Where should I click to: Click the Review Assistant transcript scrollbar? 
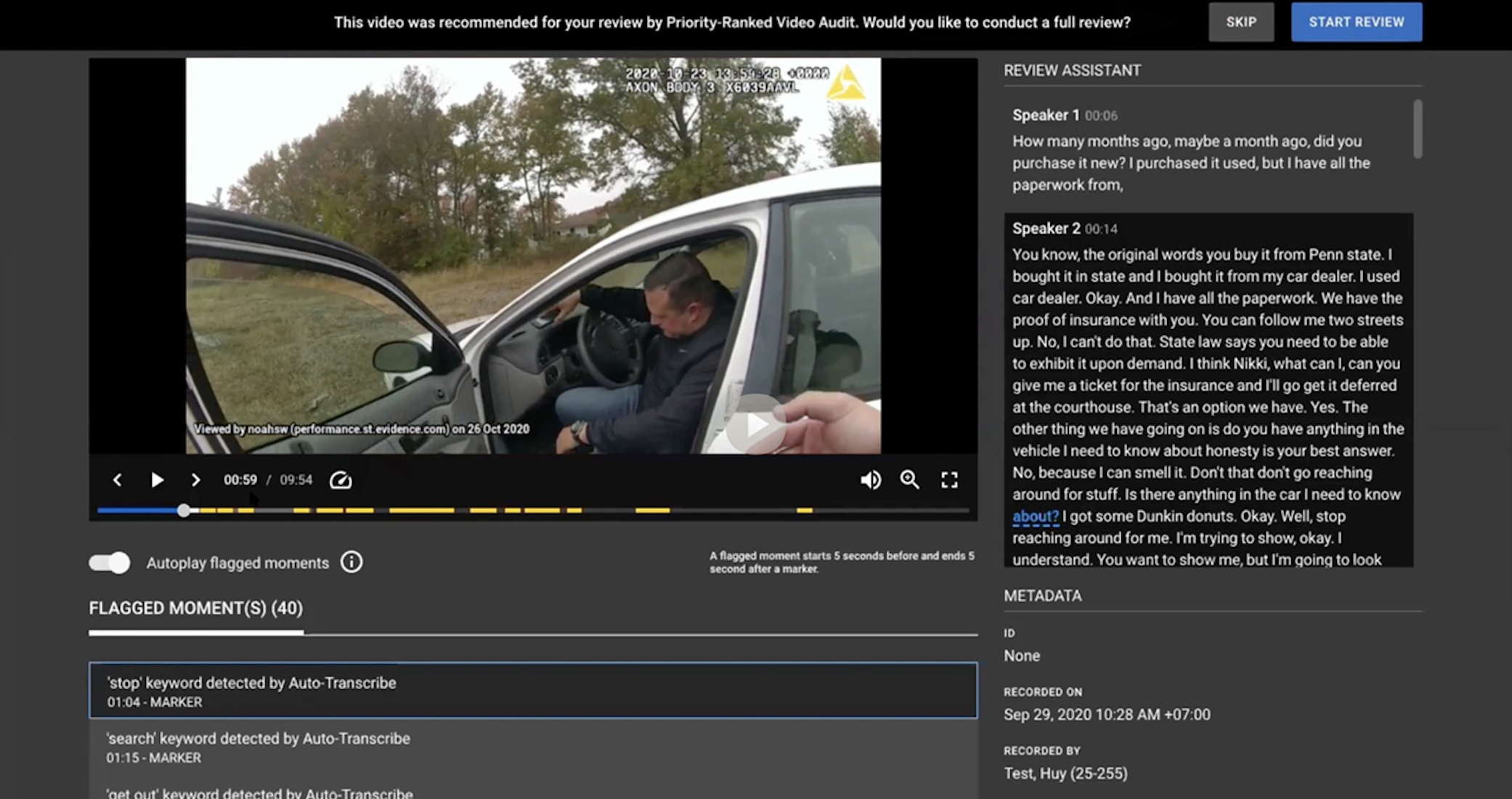coord(1418,129)
